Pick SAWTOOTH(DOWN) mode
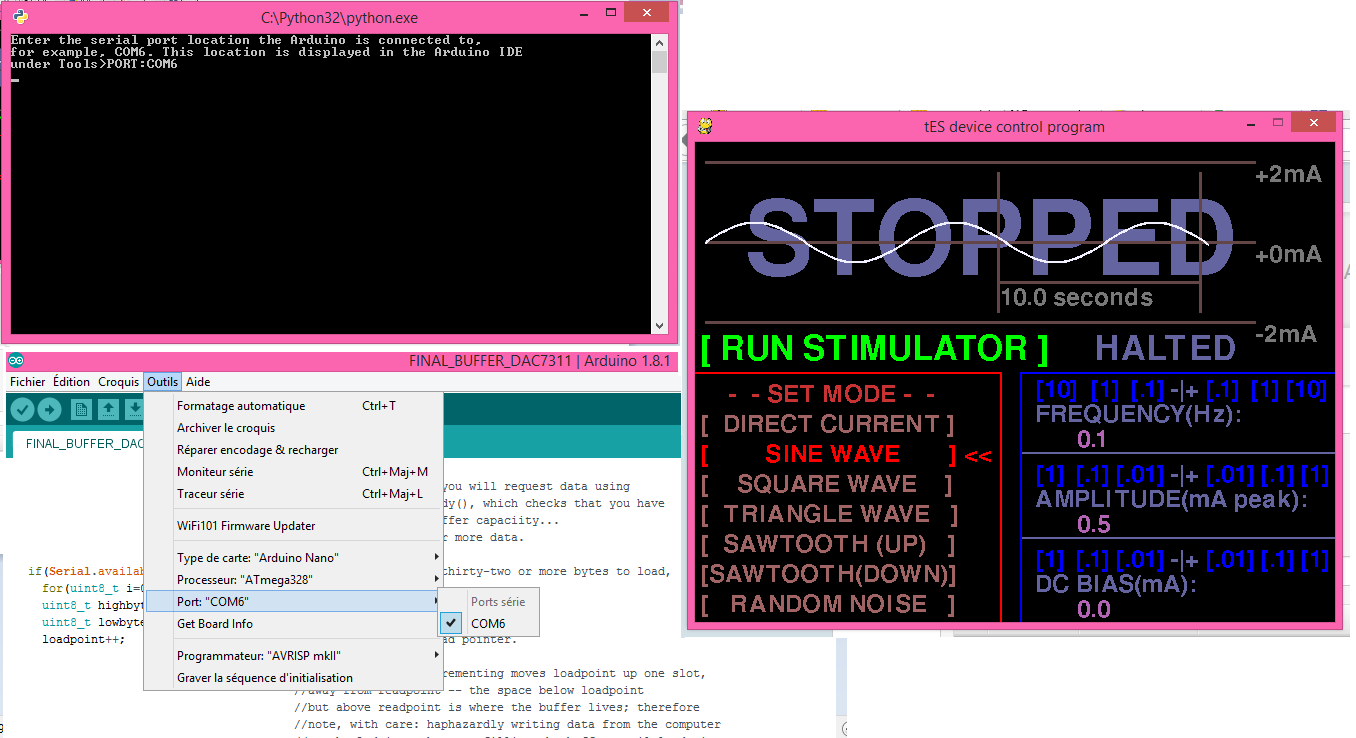 [829, 574]
